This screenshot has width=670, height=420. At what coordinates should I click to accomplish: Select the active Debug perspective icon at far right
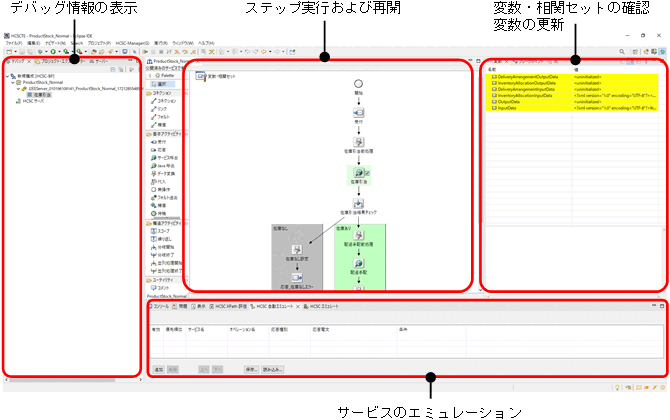662,52
